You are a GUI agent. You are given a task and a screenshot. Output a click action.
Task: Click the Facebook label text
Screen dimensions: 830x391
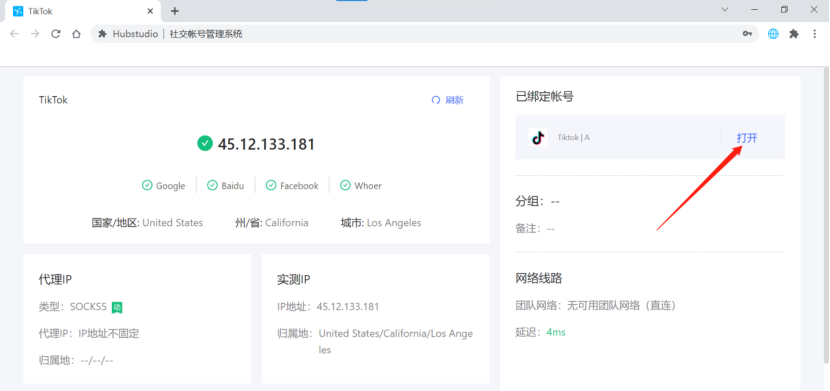(x=299, y=186)
